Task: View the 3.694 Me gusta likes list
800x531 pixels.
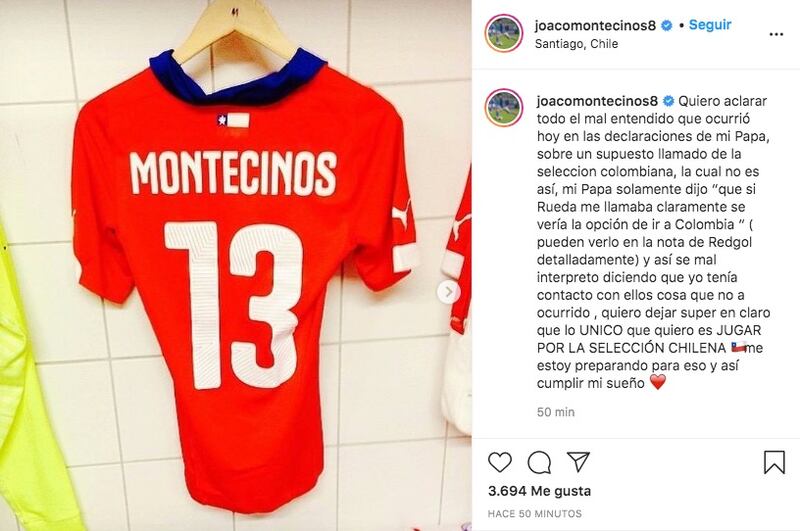Action: click(539, 491)
